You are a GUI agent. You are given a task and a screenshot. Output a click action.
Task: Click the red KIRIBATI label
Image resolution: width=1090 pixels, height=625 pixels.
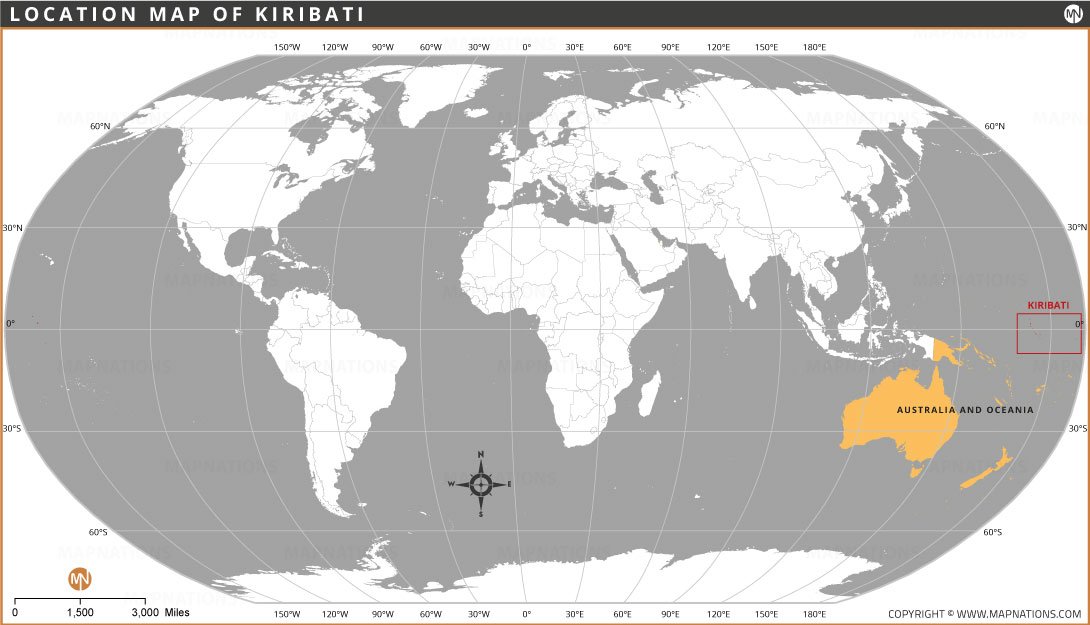click(x=1048, y=305)
